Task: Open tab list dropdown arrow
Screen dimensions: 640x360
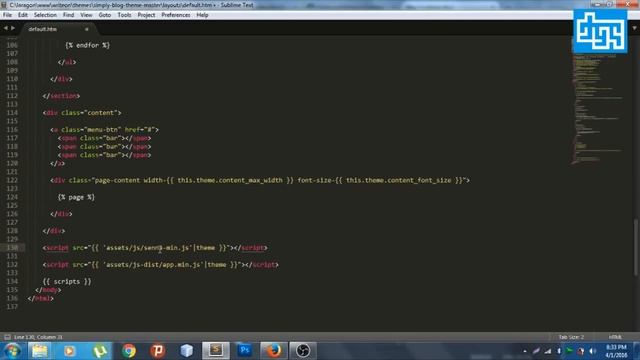Action: pyautogui.click(x=634, y=28)
